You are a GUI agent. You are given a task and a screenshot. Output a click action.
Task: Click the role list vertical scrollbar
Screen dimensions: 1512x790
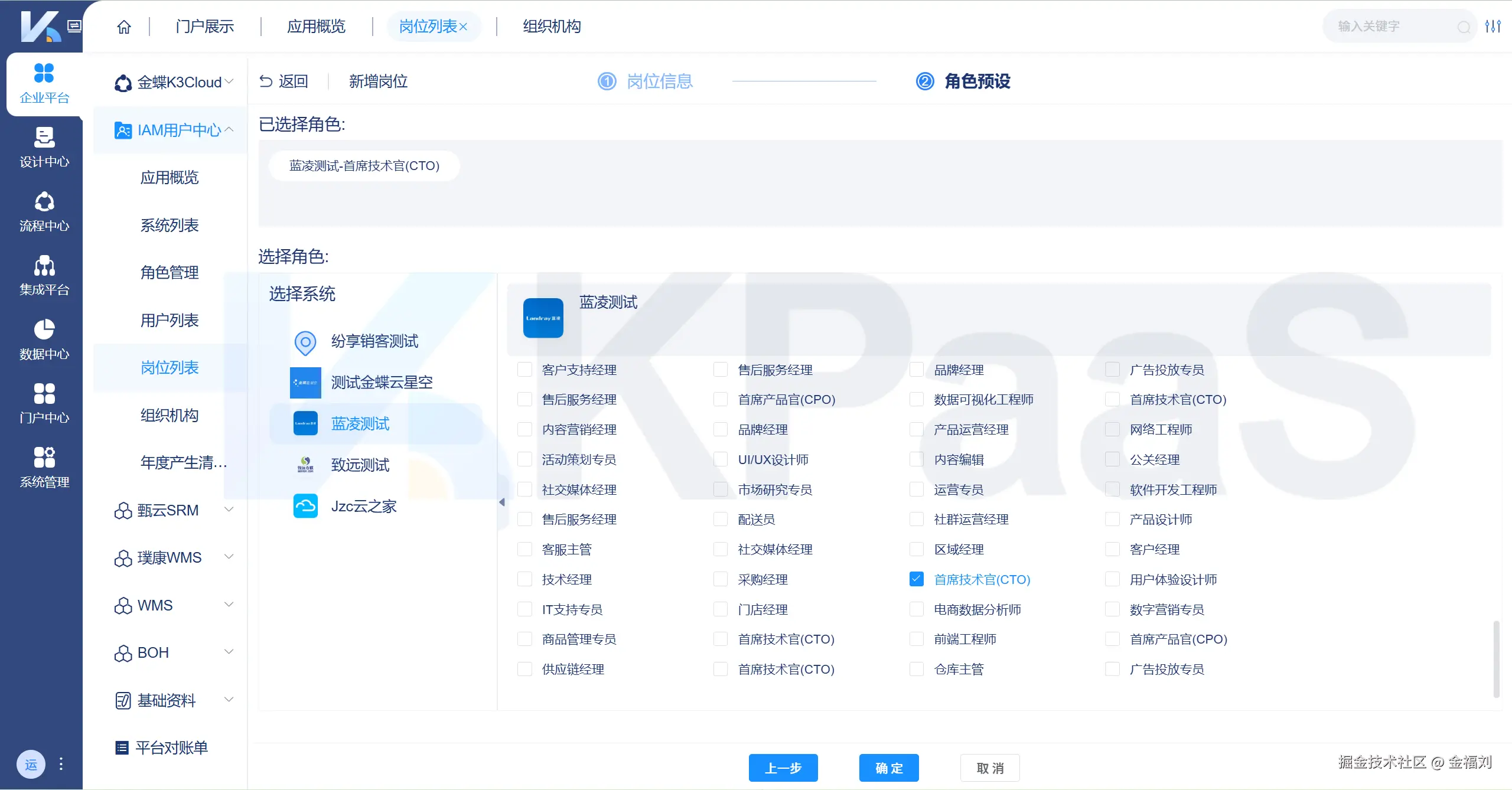pyautogui.click(x=1495, y=658)
